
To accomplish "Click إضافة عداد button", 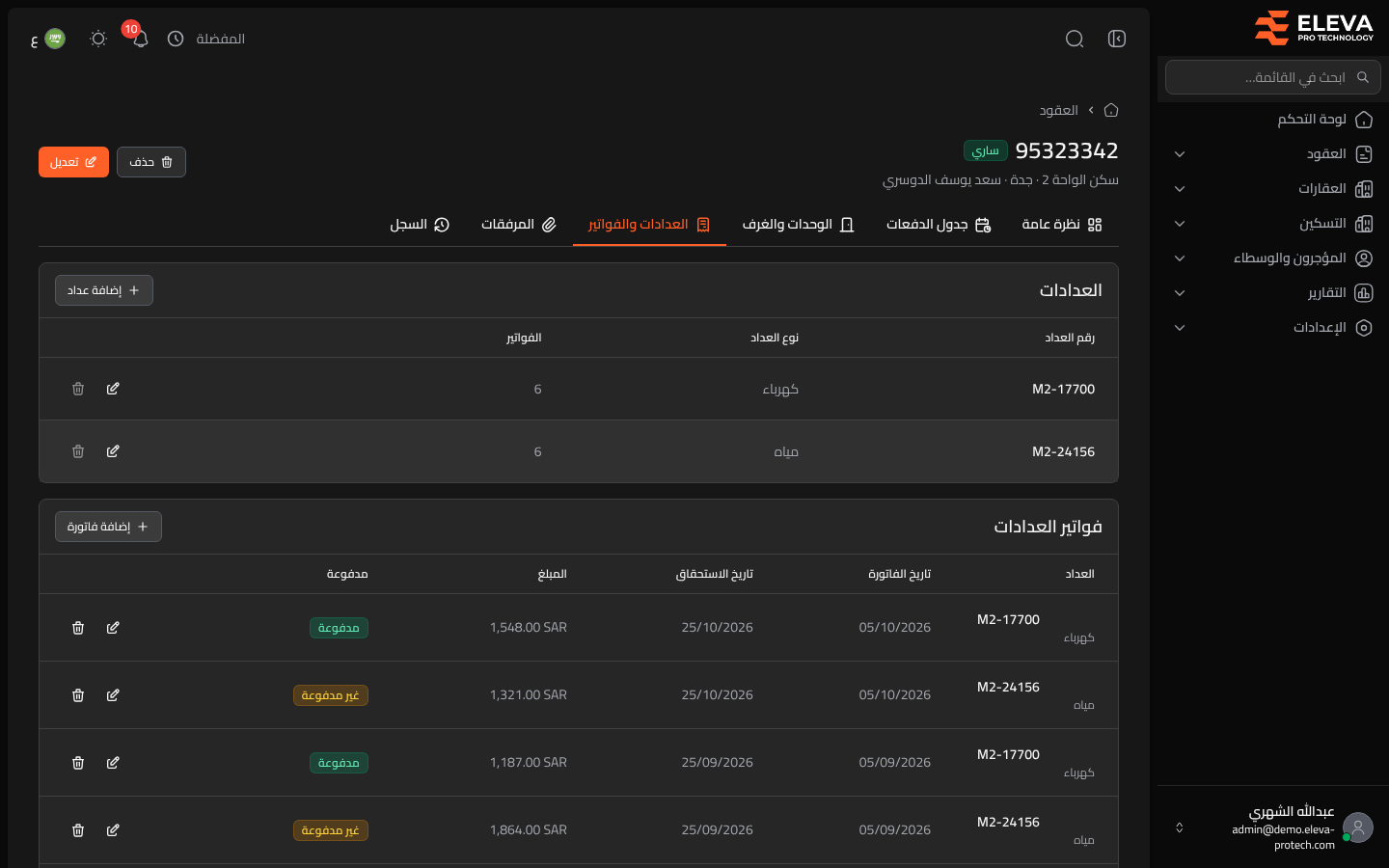I will 104,290.
